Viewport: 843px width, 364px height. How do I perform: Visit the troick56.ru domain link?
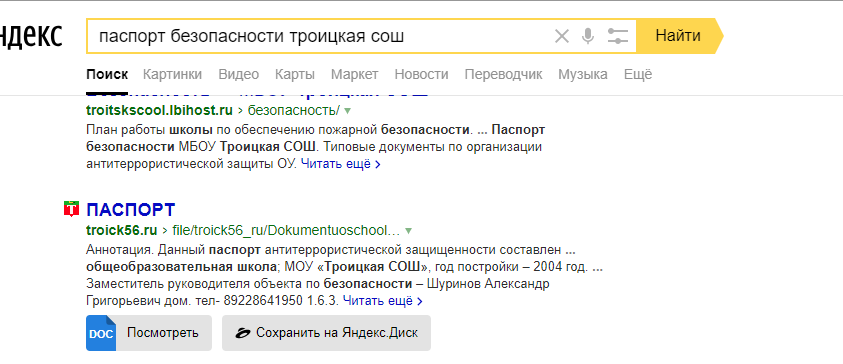(x=122, y=231)
